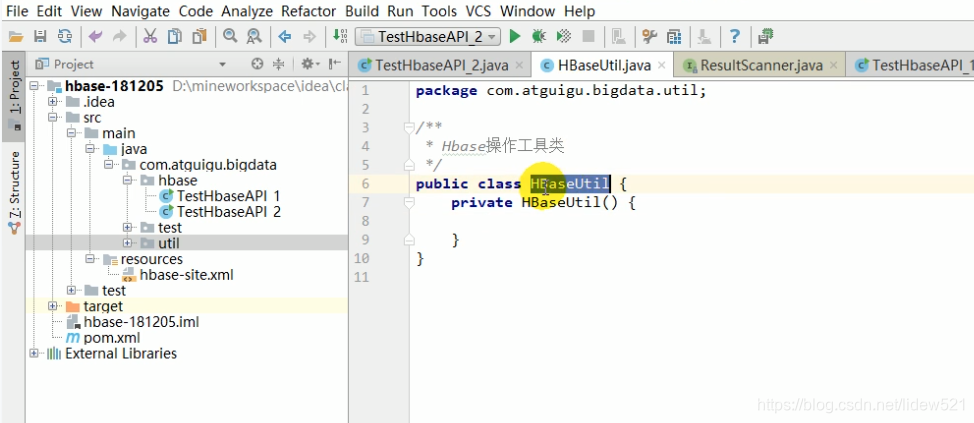Navigate Forward with grey arrow
The width and height of the screenshot is (974, 423).
click(x=309, y=37)
